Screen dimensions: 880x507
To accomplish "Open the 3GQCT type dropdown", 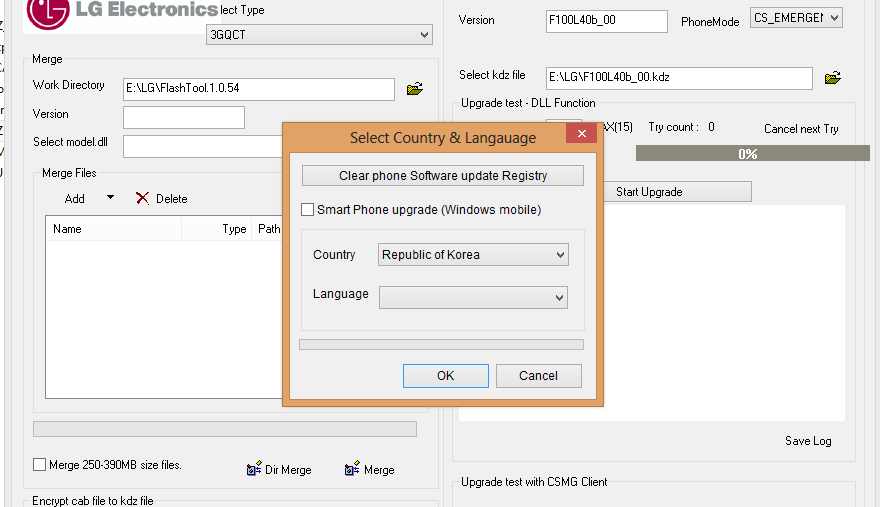I will point(319,35).
